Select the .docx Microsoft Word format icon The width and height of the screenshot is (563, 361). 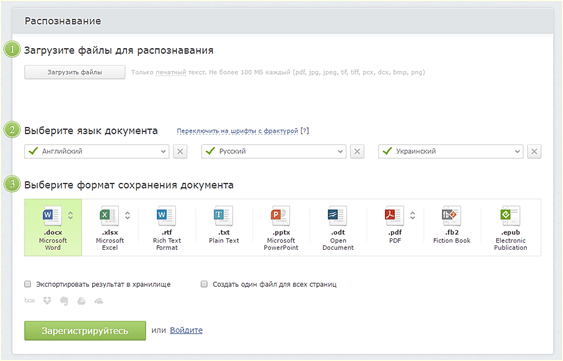[51, 215]
